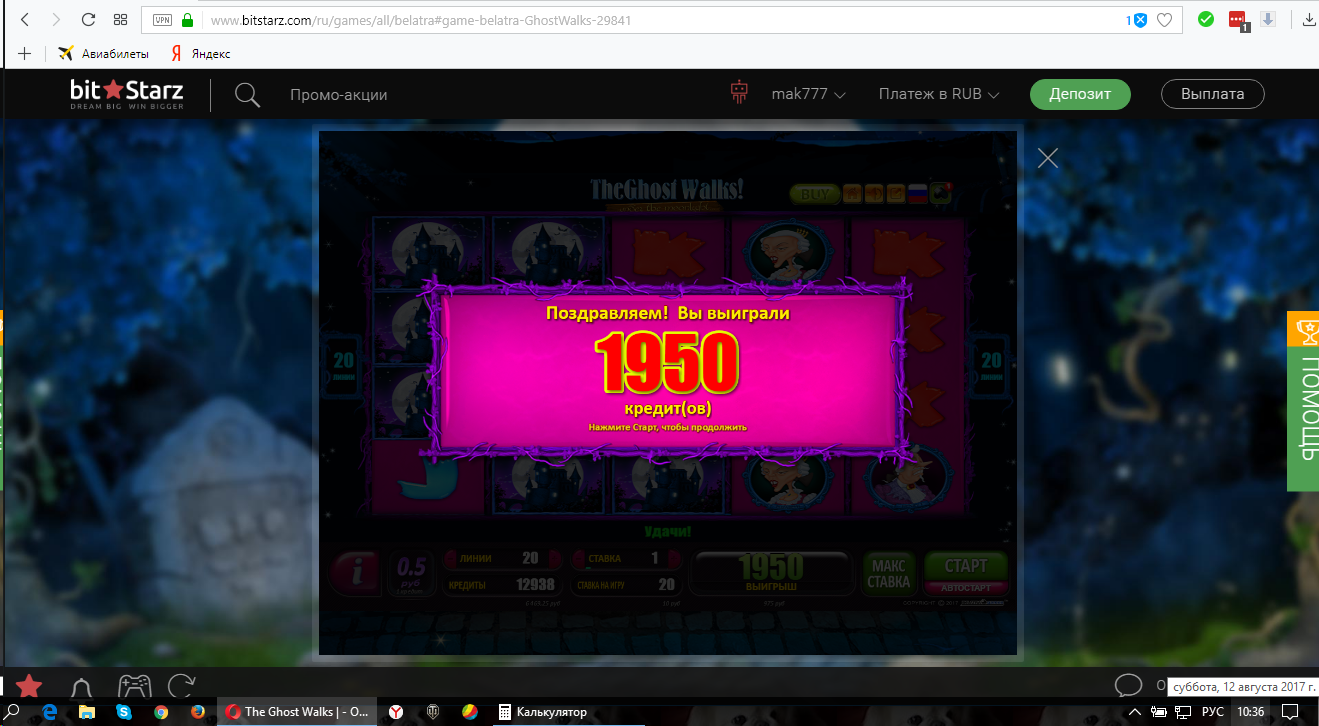Add page to bookmarks with heart icon
The image size is (1319, 726).
click(x=1164, y=20)
